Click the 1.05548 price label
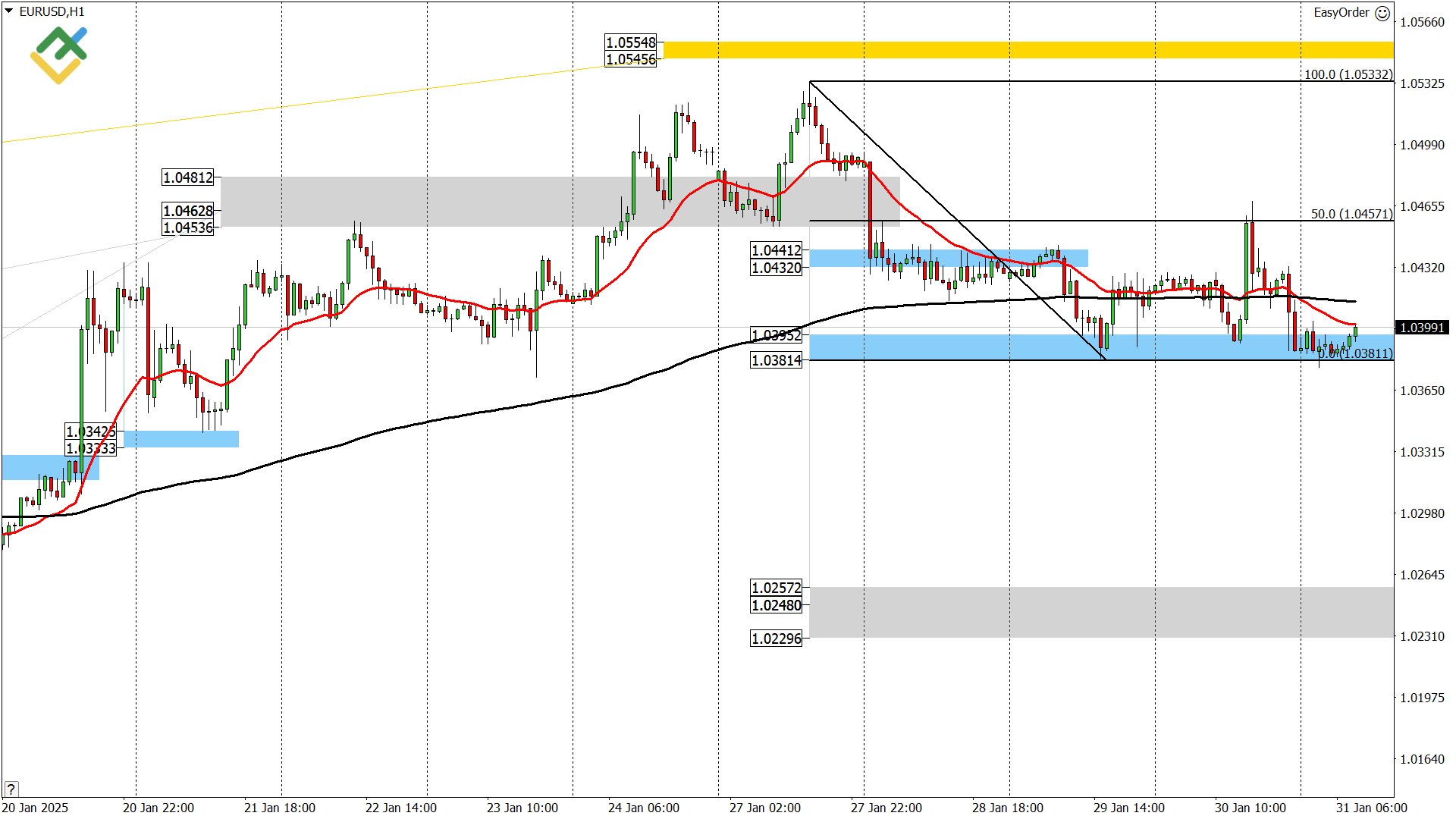The width and height of the screenshot is (1456, 819). tap(631, 42)
